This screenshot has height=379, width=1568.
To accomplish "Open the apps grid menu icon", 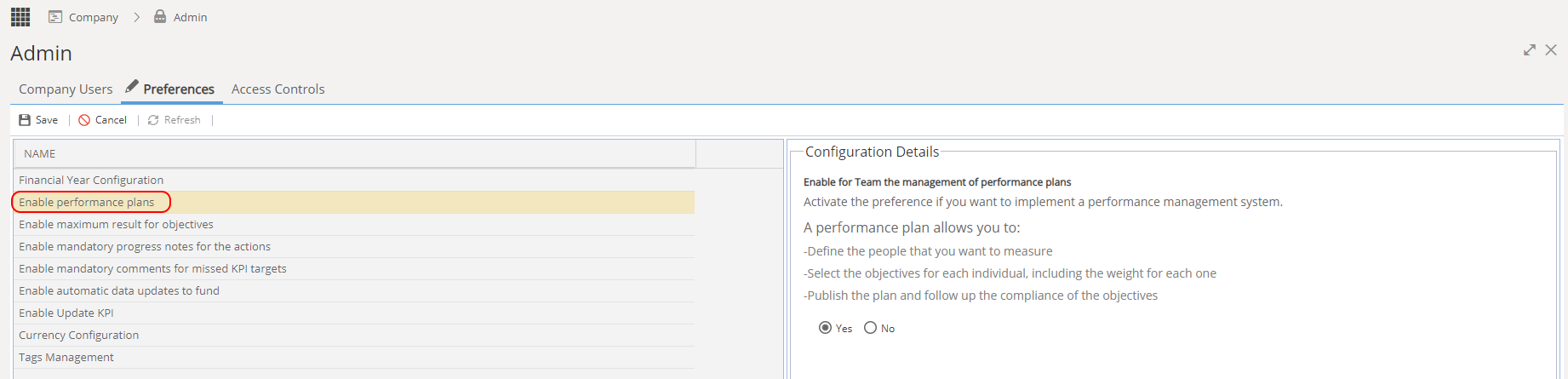I will click(x=20, y=17).
